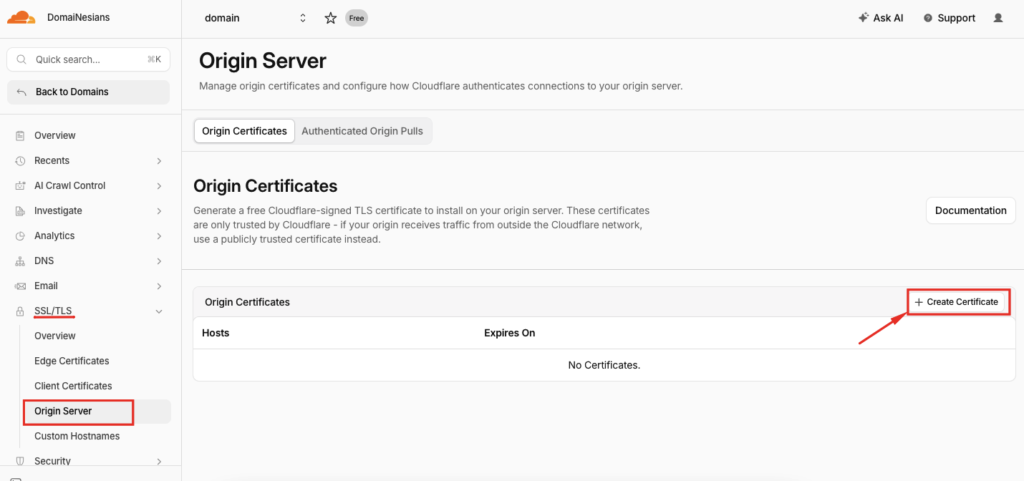Screen dimensions: 1024x481
Task: Expand the Email chevron
Action: [x=159, y=286]
